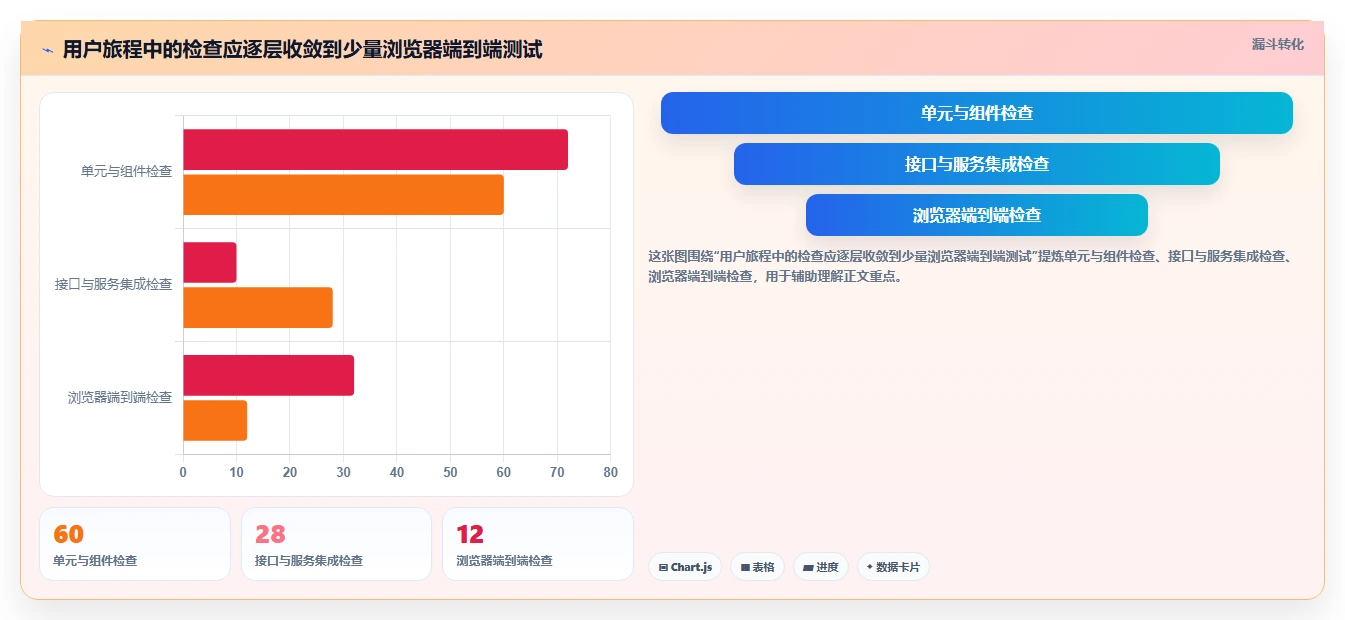1345x620 pixels.
Task: Click the orange bar for 浏览器端到端检查
Action: [x=215, y=420]
